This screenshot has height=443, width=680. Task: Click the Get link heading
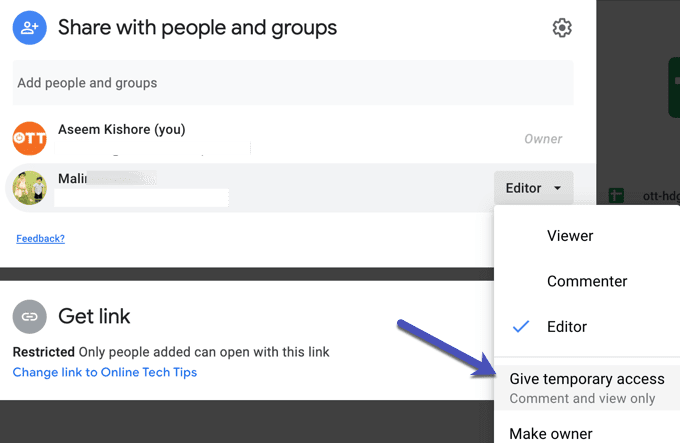click(x=94, y=317)
